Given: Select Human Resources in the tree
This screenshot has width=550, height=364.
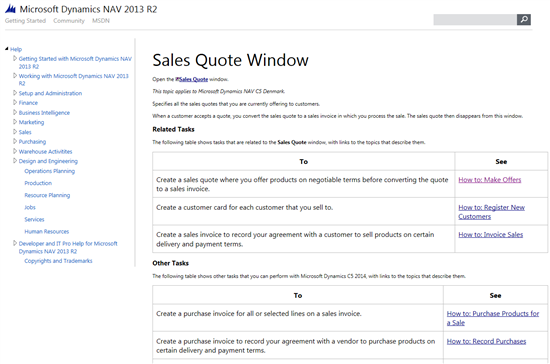Looking at the screenshot, I should click(47, 231).
